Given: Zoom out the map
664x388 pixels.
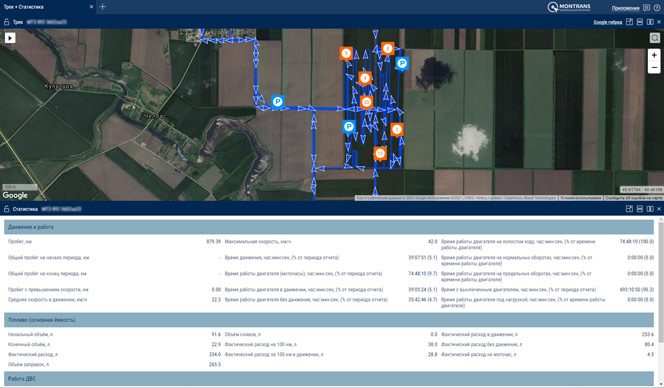Looking at the screenshot, I should click(x=654, y=68).
